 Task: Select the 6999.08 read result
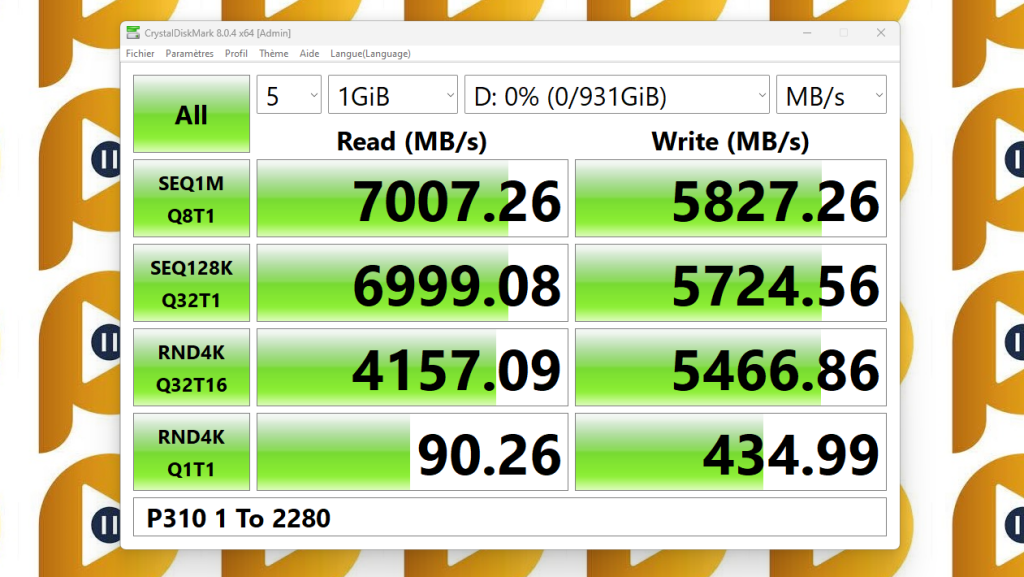[412, 283]
